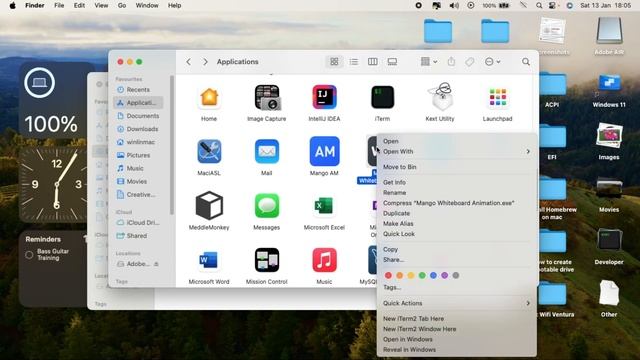Select the Microsoft Word app icon
640x360 pixels.
coord(209,260)
